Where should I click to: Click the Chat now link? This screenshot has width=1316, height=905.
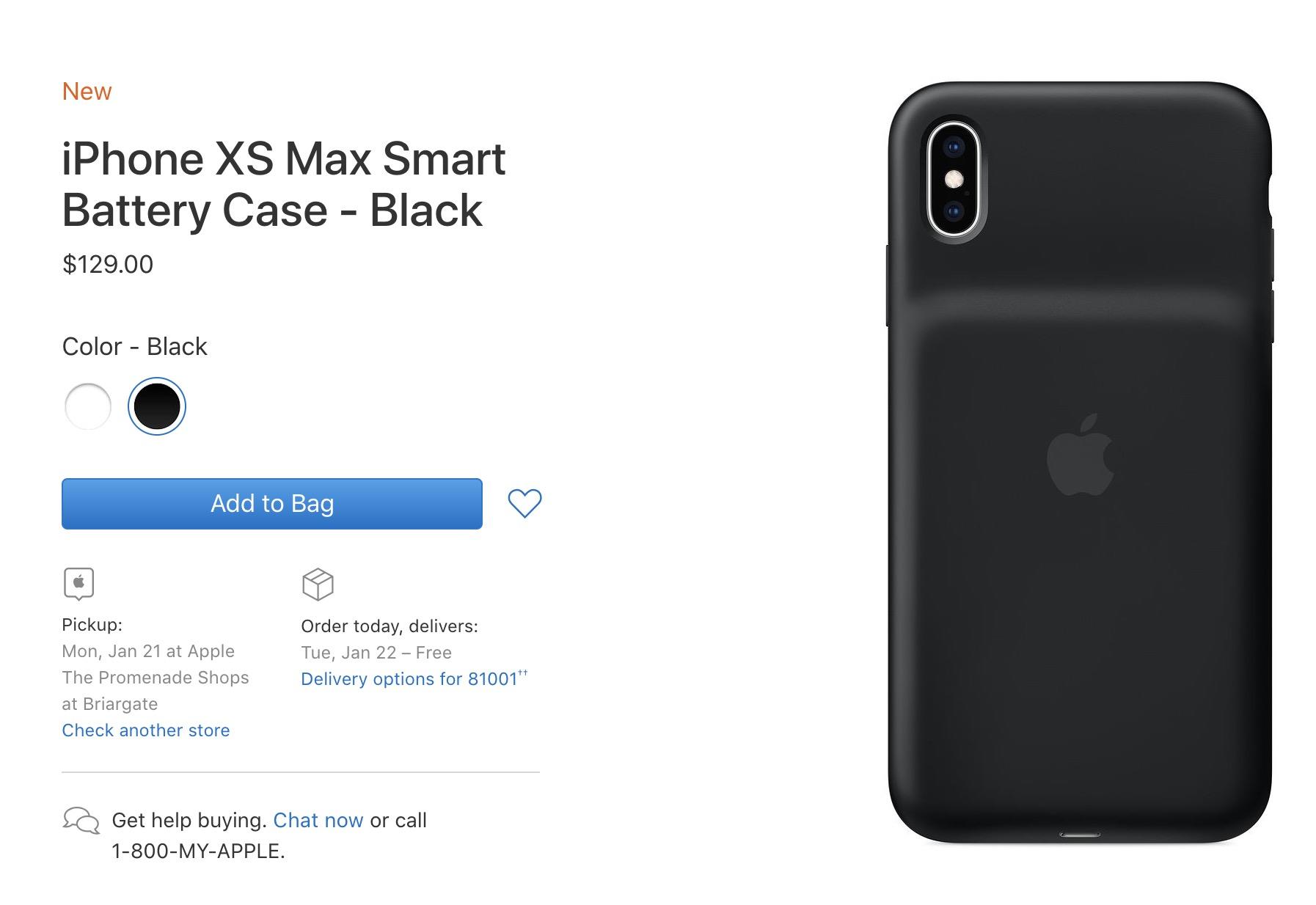[318, 820]
